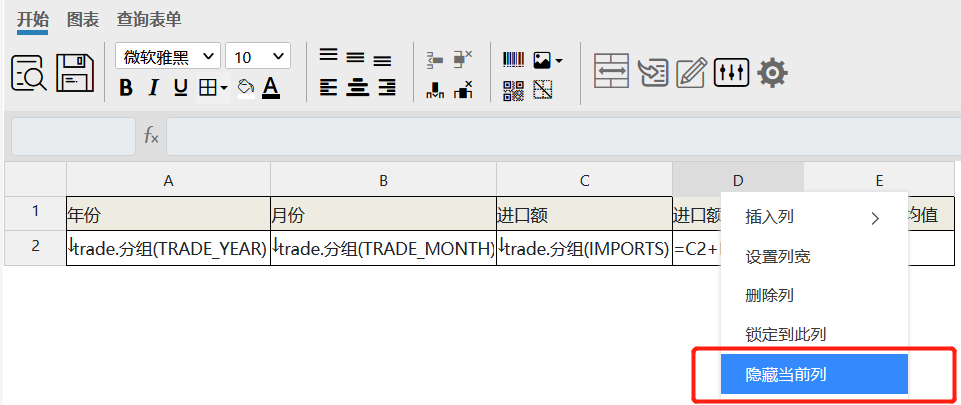Align cell content to bottom
This screenshot has width=961, height=405.
(382, 61)
